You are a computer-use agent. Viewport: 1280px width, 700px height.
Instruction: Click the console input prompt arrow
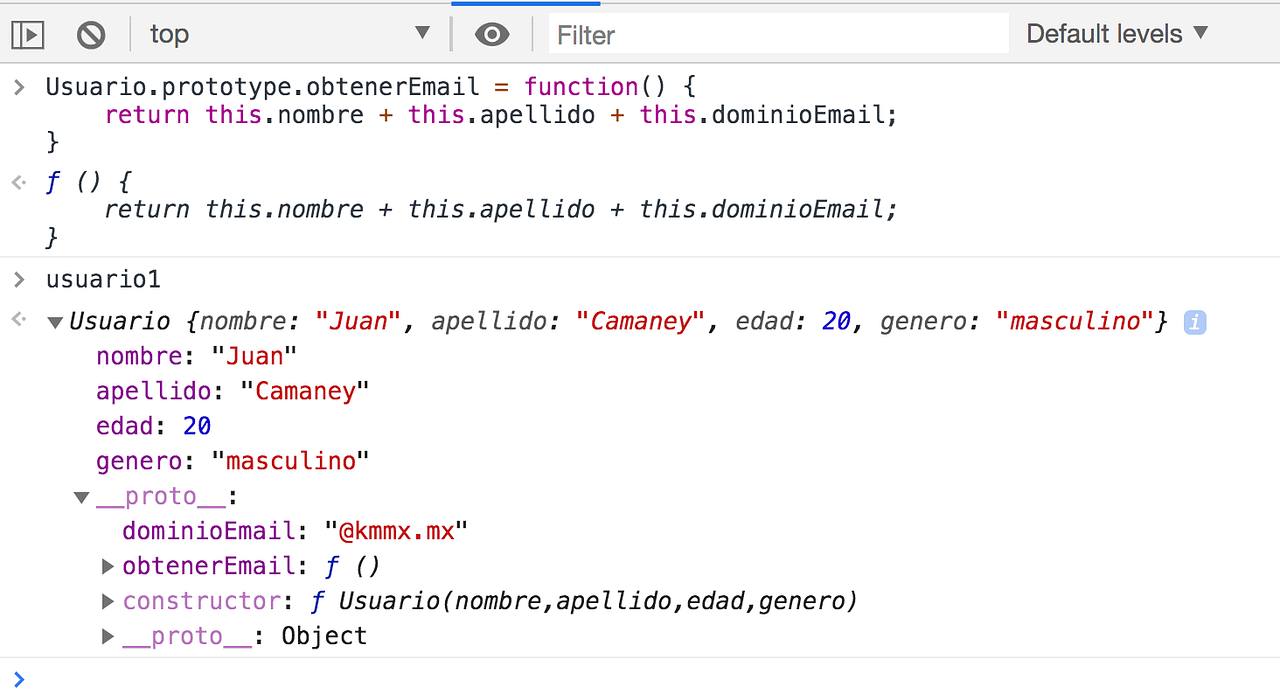(x=19, y=678)
